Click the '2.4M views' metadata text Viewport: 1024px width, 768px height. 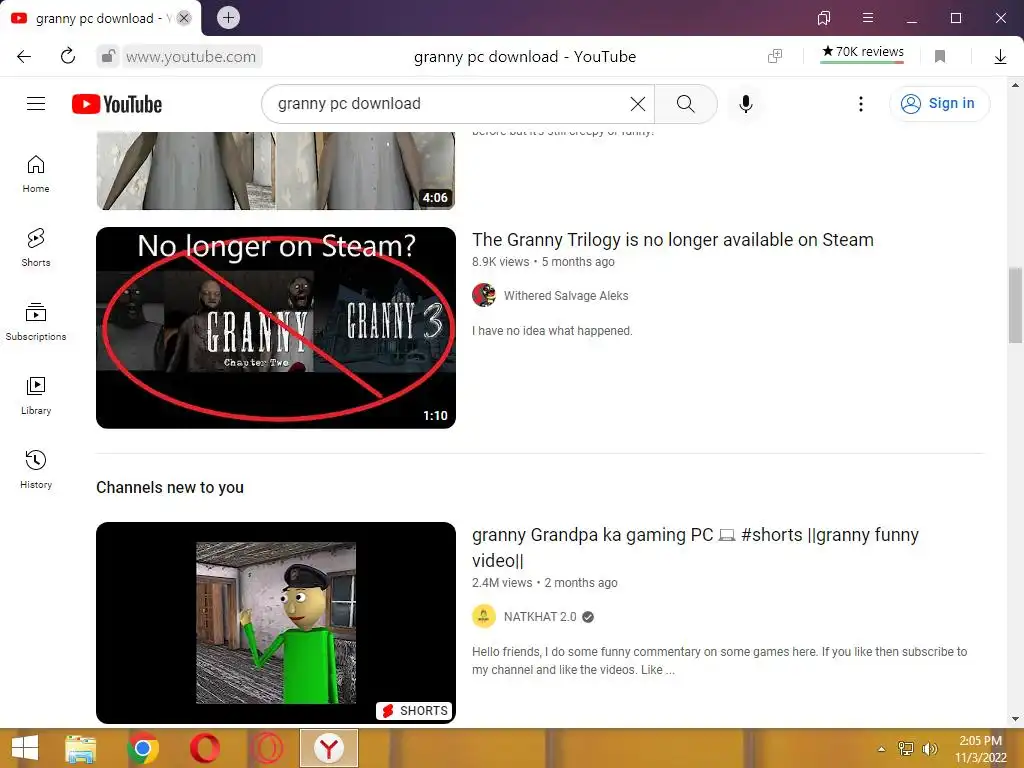502,583
